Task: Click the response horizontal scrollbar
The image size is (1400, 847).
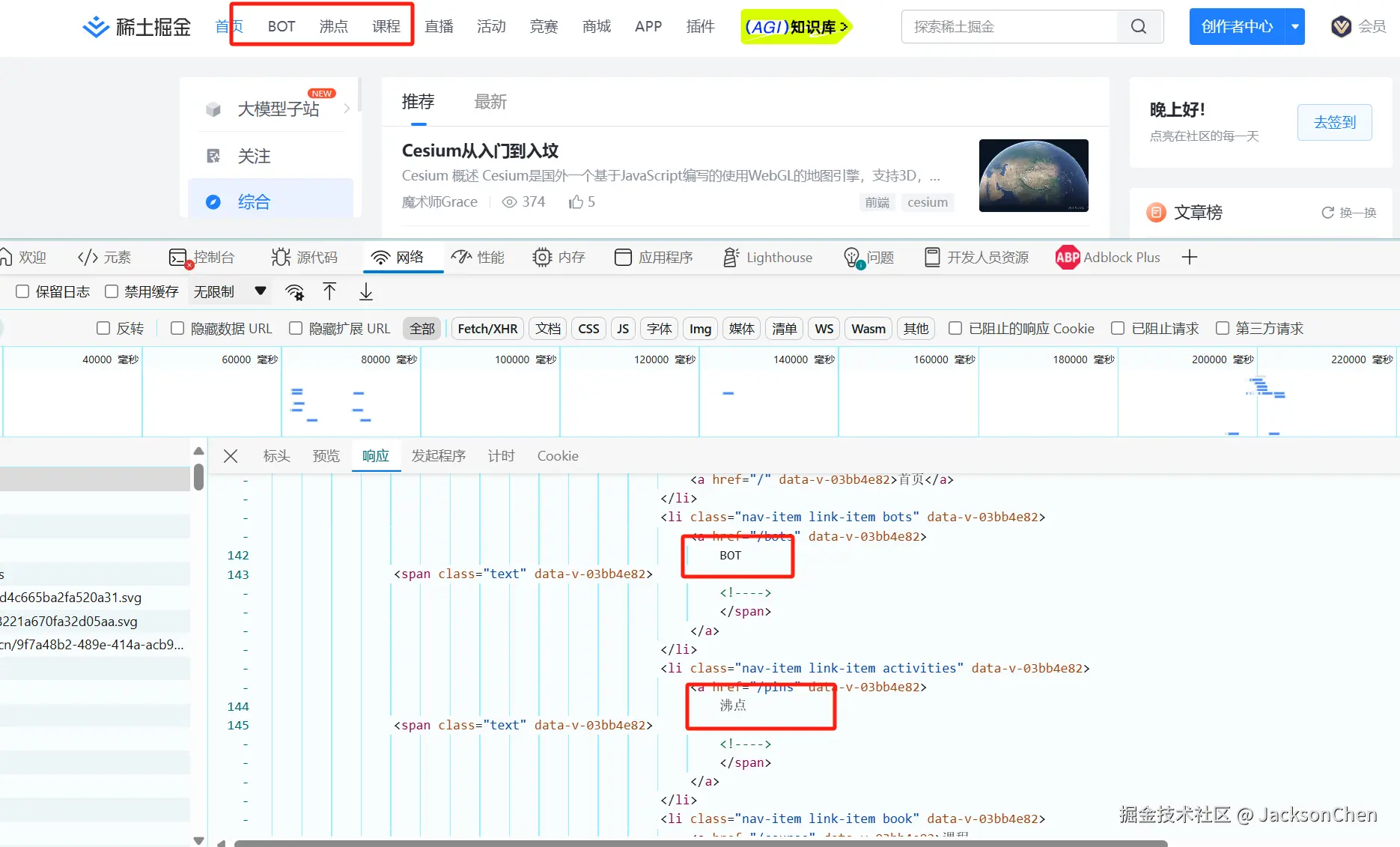Action: tap(700, 843)
